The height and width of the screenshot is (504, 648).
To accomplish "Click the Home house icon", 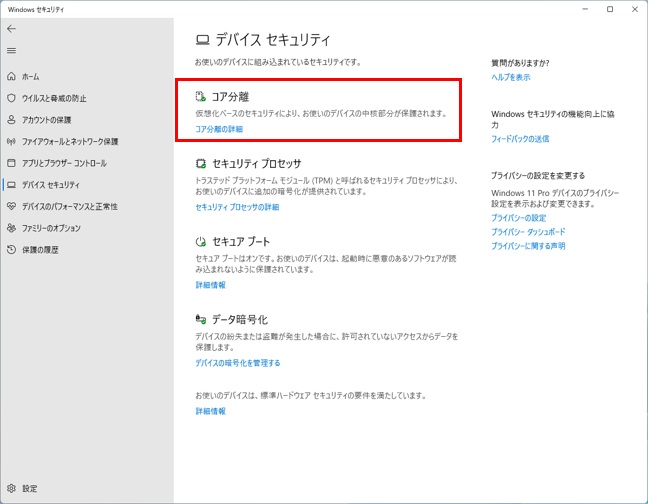I will [12, 76].
